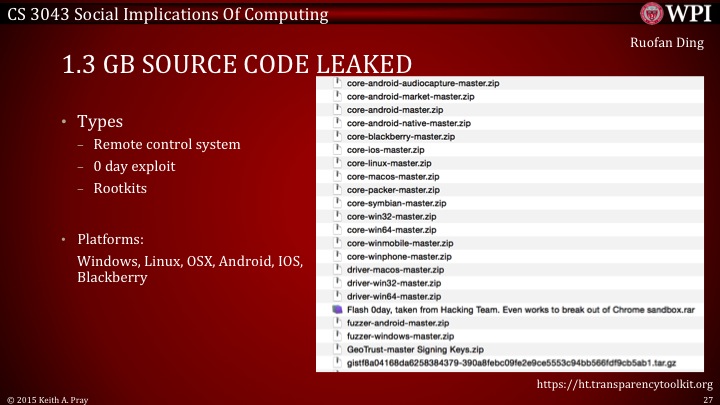Open the ht.transparencytoolkit.org link
This screenshot has width=720, height=405.
tap(624, 384)
